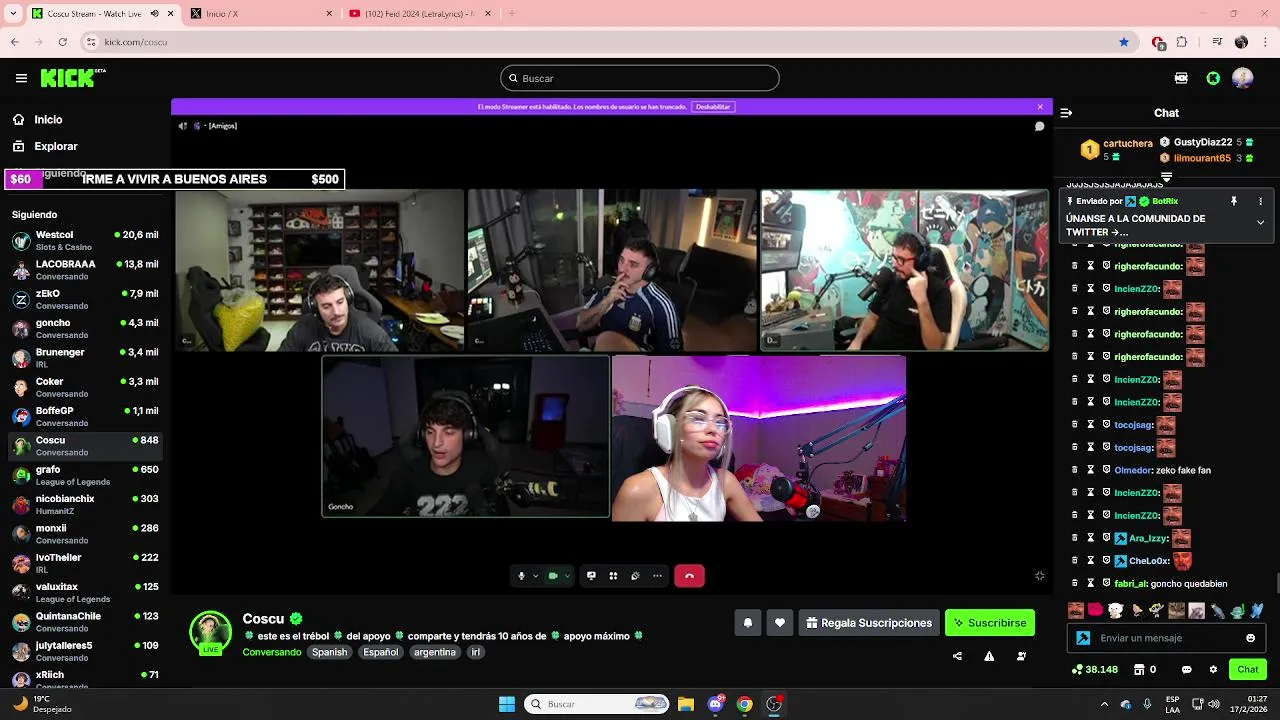The width and height of the screenshot is (1280, 720).
Task: Open Windows Start menu
Action: click(507, 704)
